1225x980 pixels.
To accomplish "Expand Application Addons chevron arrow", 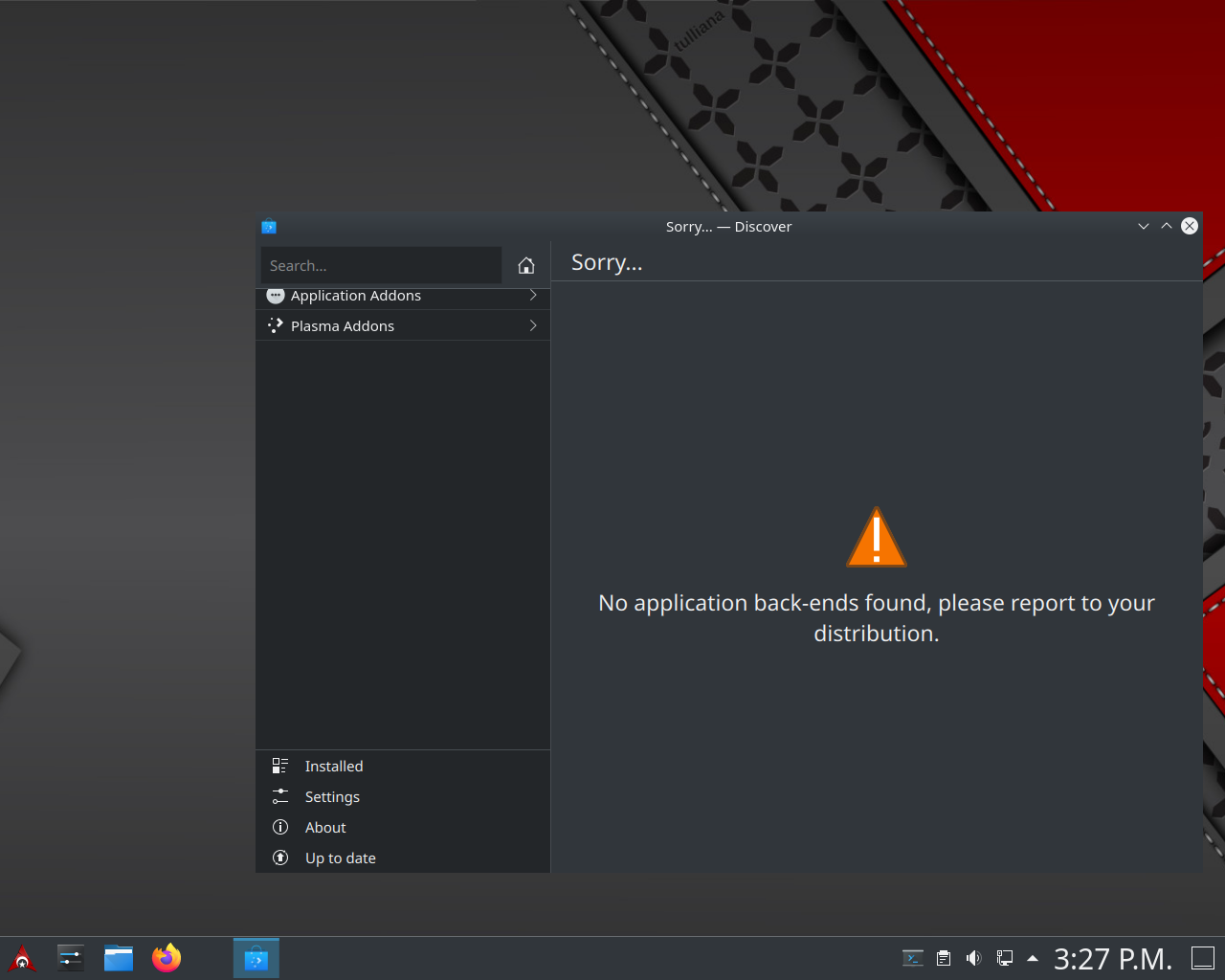I will pyautogui.click(x=533, y=296).
